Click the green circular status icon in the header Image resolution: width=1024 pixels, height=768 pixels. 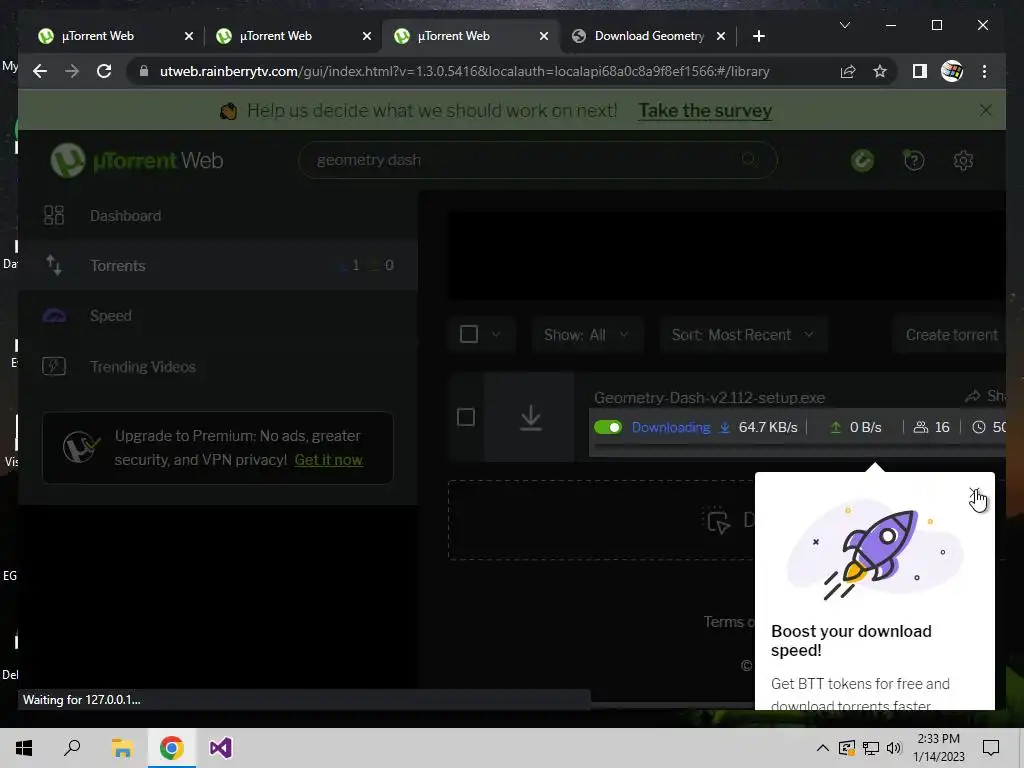point(862,160)
